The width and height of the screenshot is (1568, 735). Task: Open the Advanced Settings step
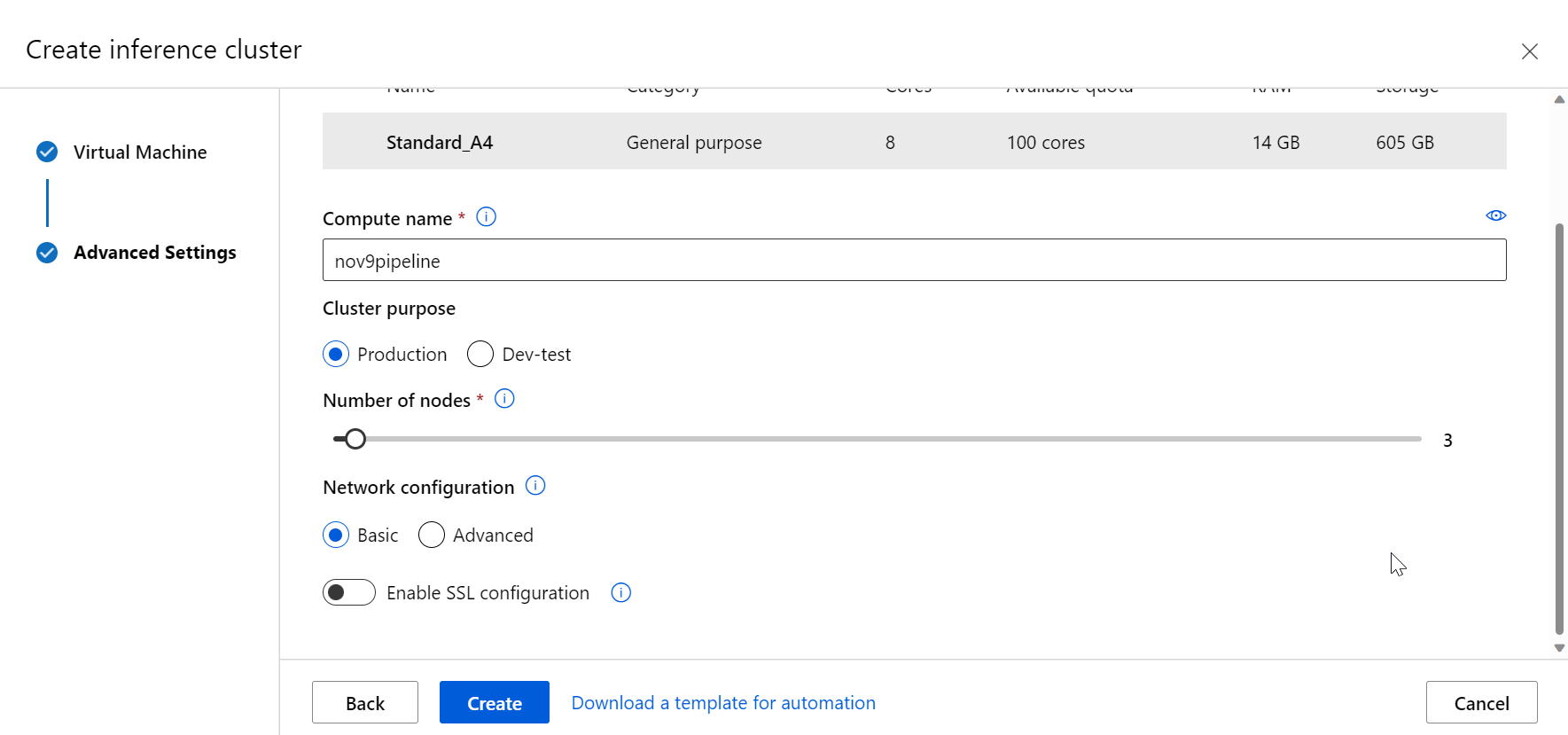[155, 253]
